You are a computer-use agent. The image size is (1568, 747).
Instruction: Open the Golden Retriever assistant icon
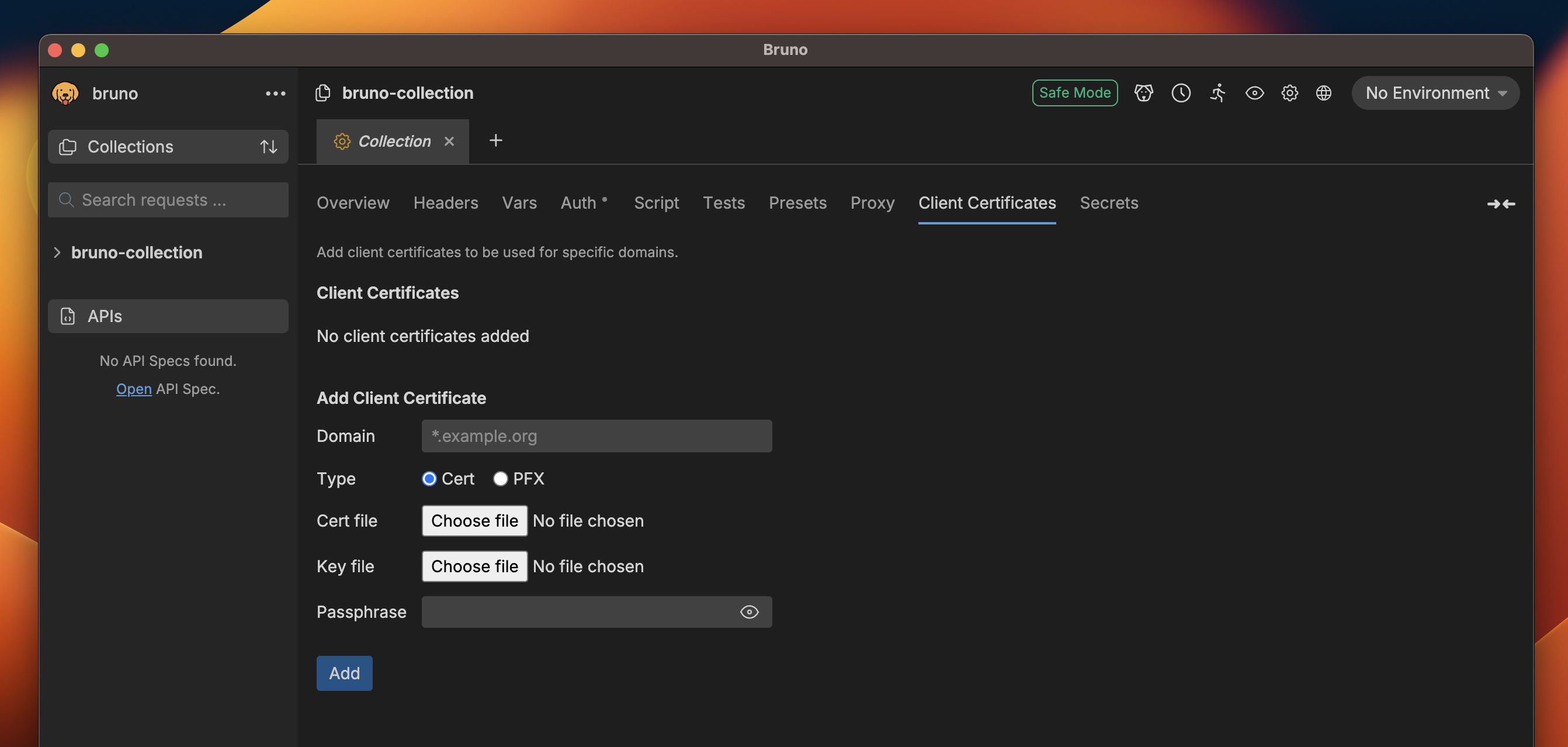click(x=1144, y=92)
